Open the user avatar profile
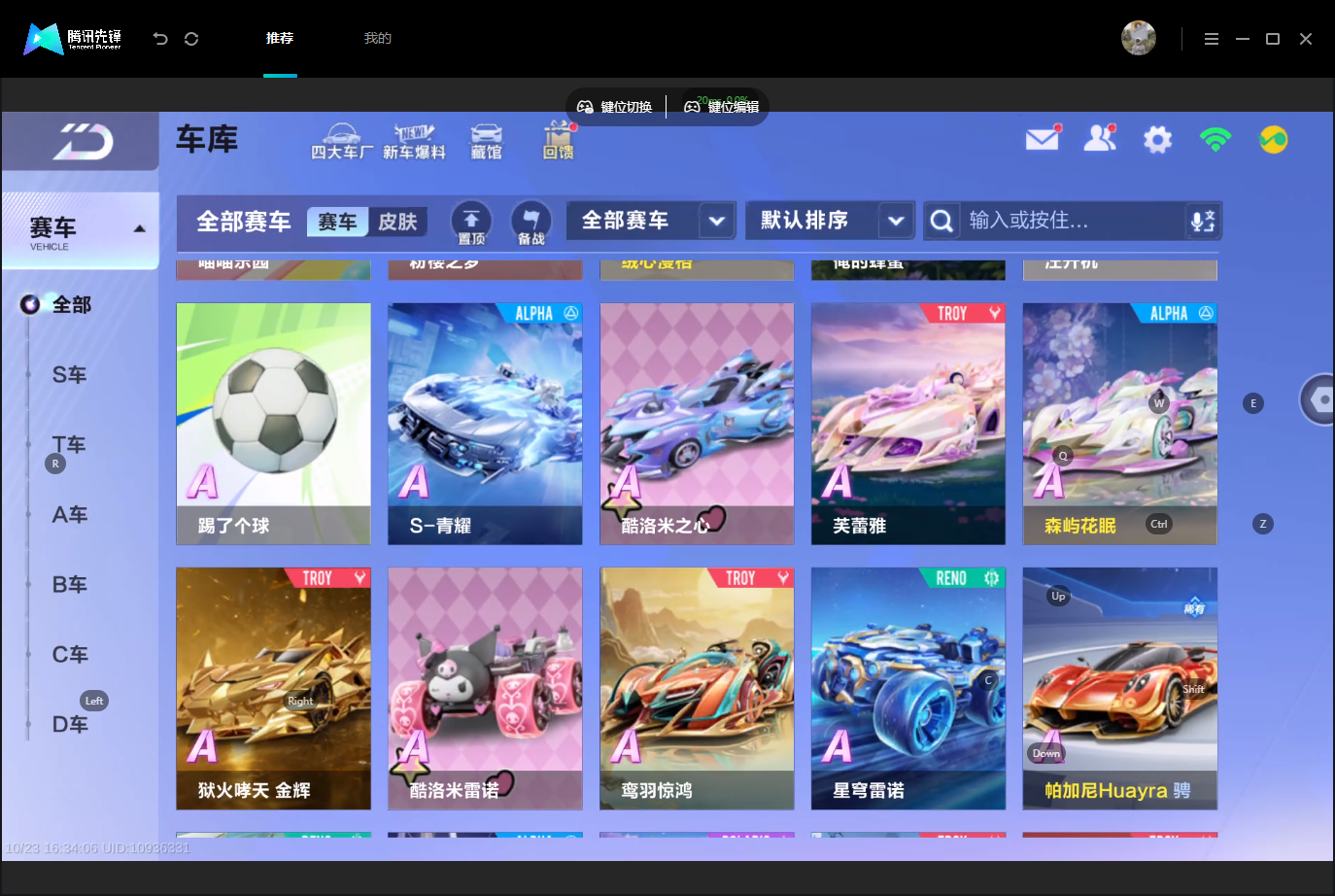 pyautogui.click(x=1138, y=38)
